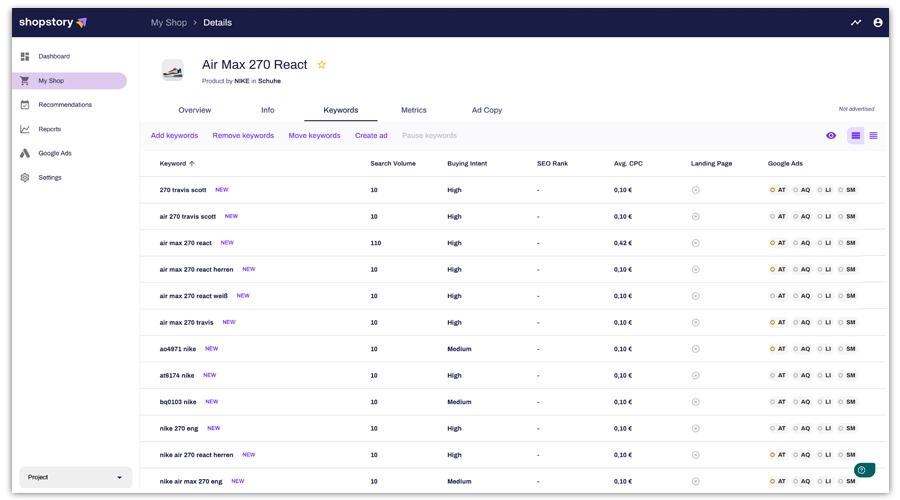Select AQ for ao4971 nike
The width and height of the screenshot is (900, 500).
[x=801, y=349]
